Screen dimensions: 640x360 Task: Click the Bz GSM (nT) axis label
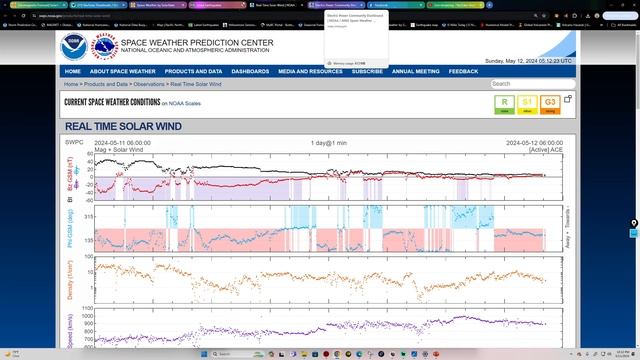coord(70,174)
